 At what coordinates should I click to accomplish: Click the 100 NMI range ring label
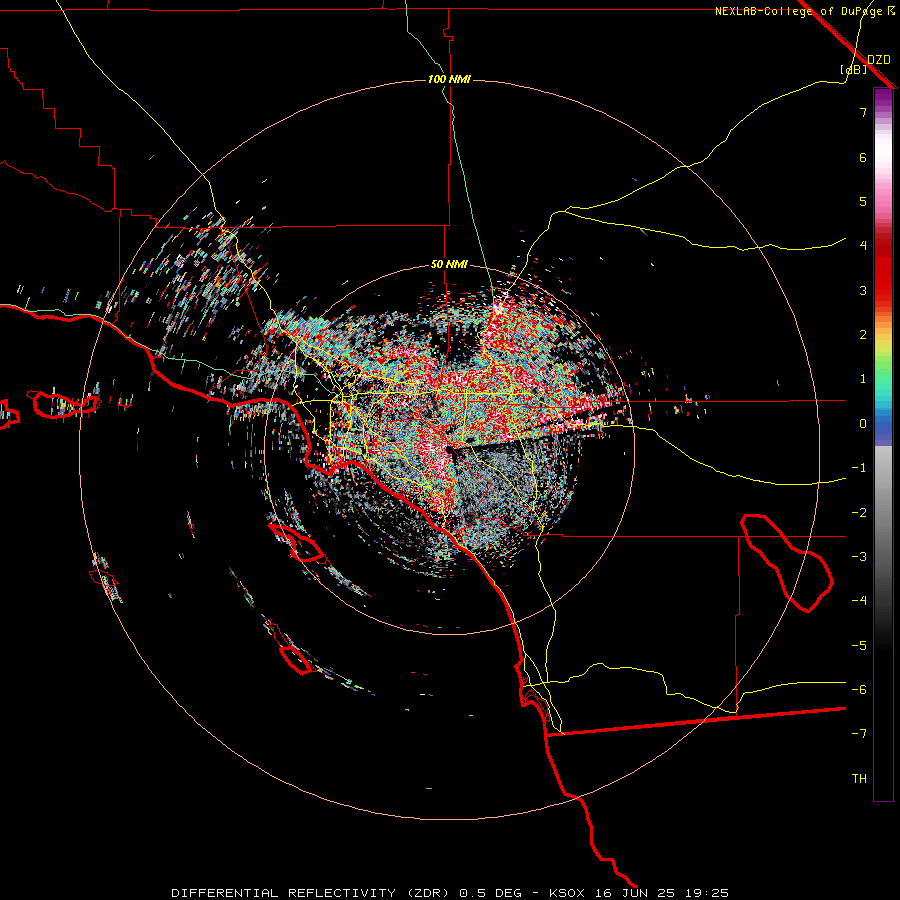pyautogui.click(x=449, y=79)
